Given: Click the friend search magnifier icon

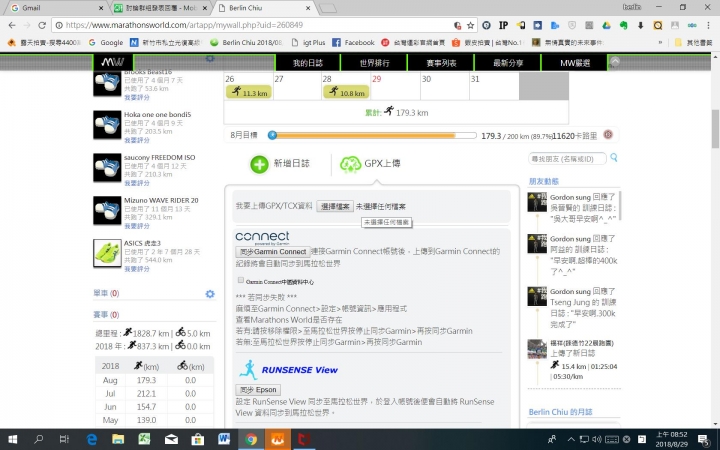Looking at the screenshot, I should (x=614, y=158).
